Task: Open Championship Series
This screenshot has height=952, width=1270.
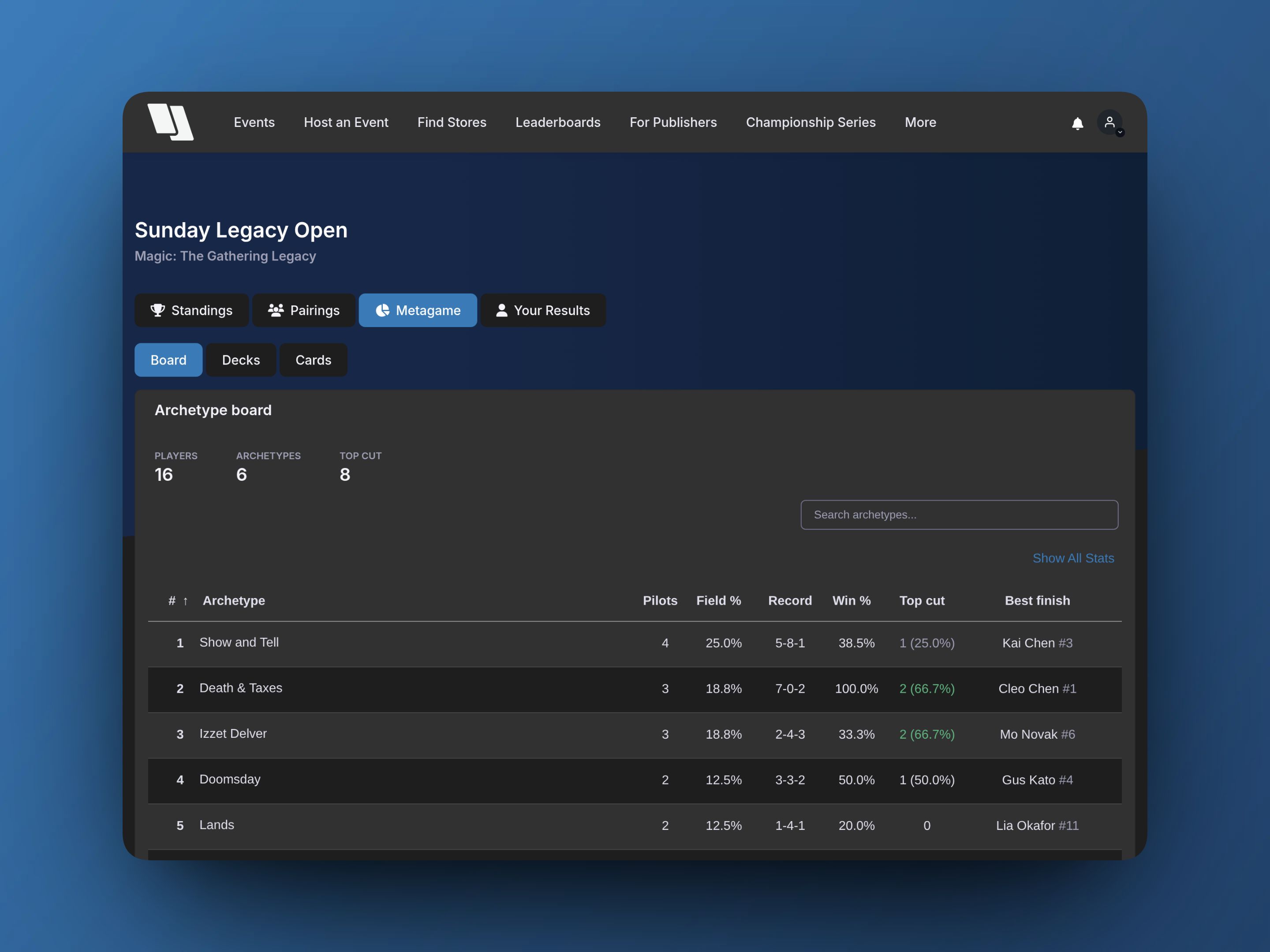Action: 811,122
